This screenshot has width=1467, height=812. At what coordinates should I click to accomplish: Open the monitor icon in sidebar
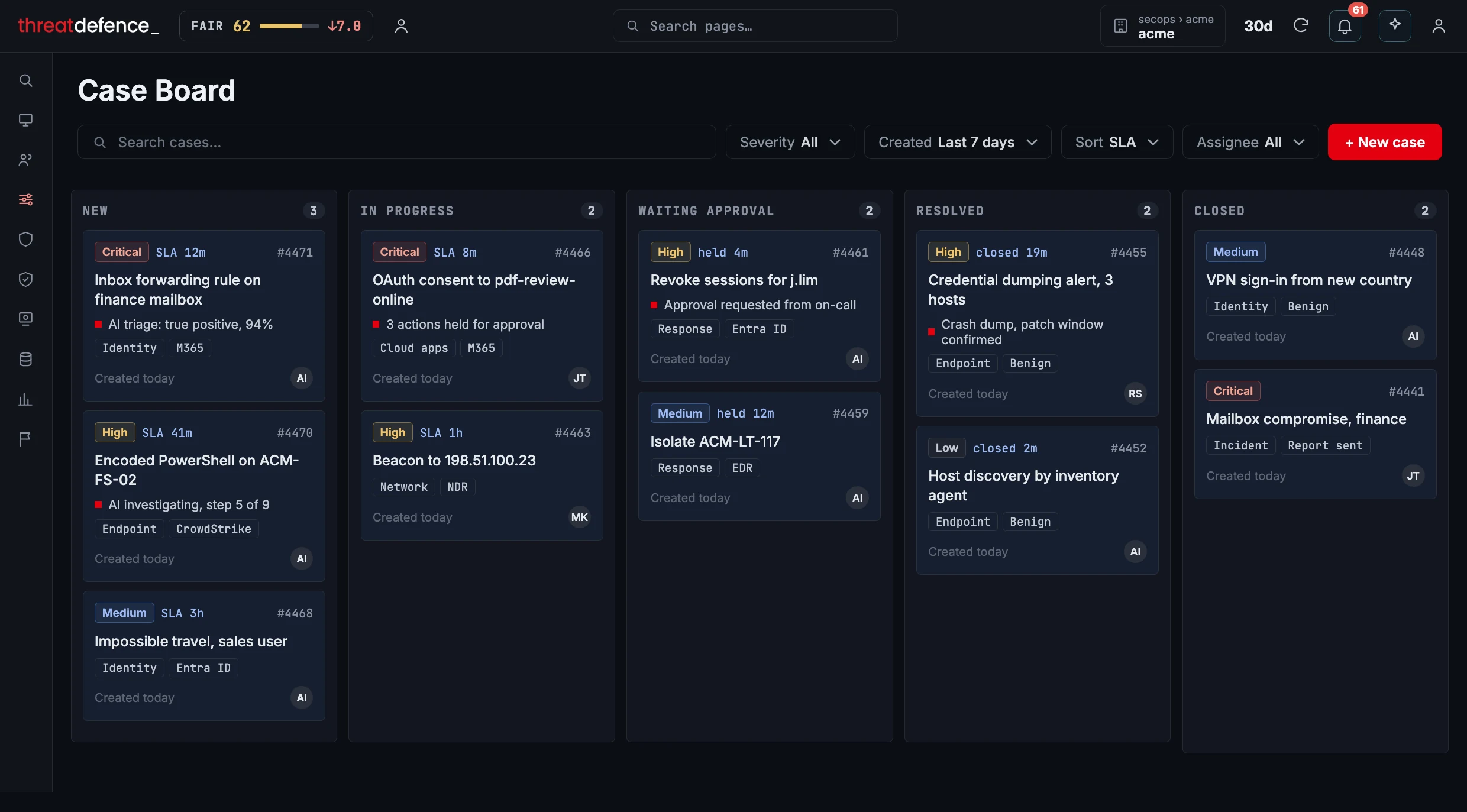[x=25, y=120]
